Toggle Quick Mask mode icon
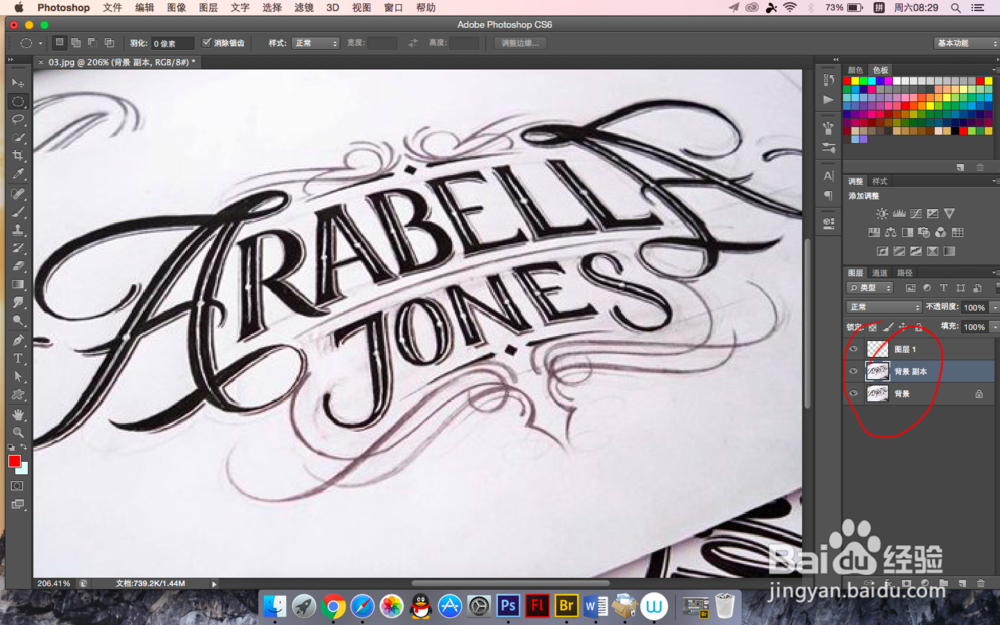The image size is (1000, 625). coord(17,486)
